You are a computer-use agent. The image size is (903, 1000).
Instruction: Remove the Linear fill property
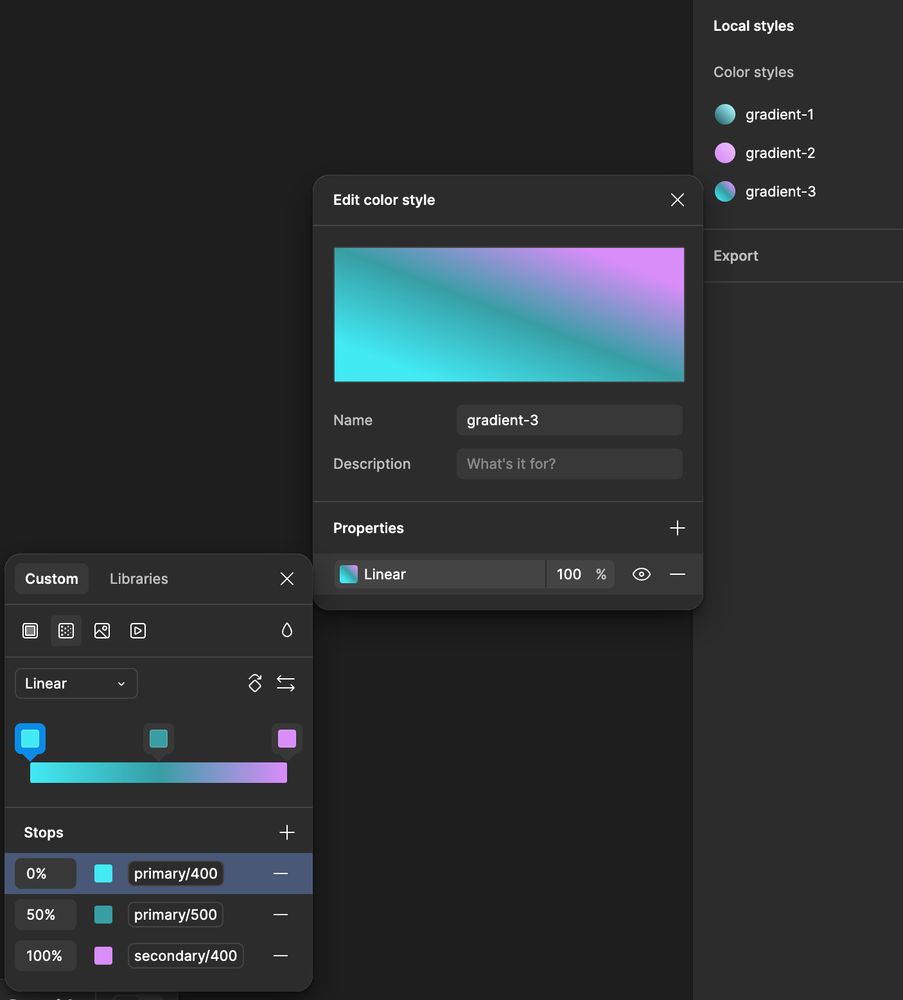[x=677, y=575]
